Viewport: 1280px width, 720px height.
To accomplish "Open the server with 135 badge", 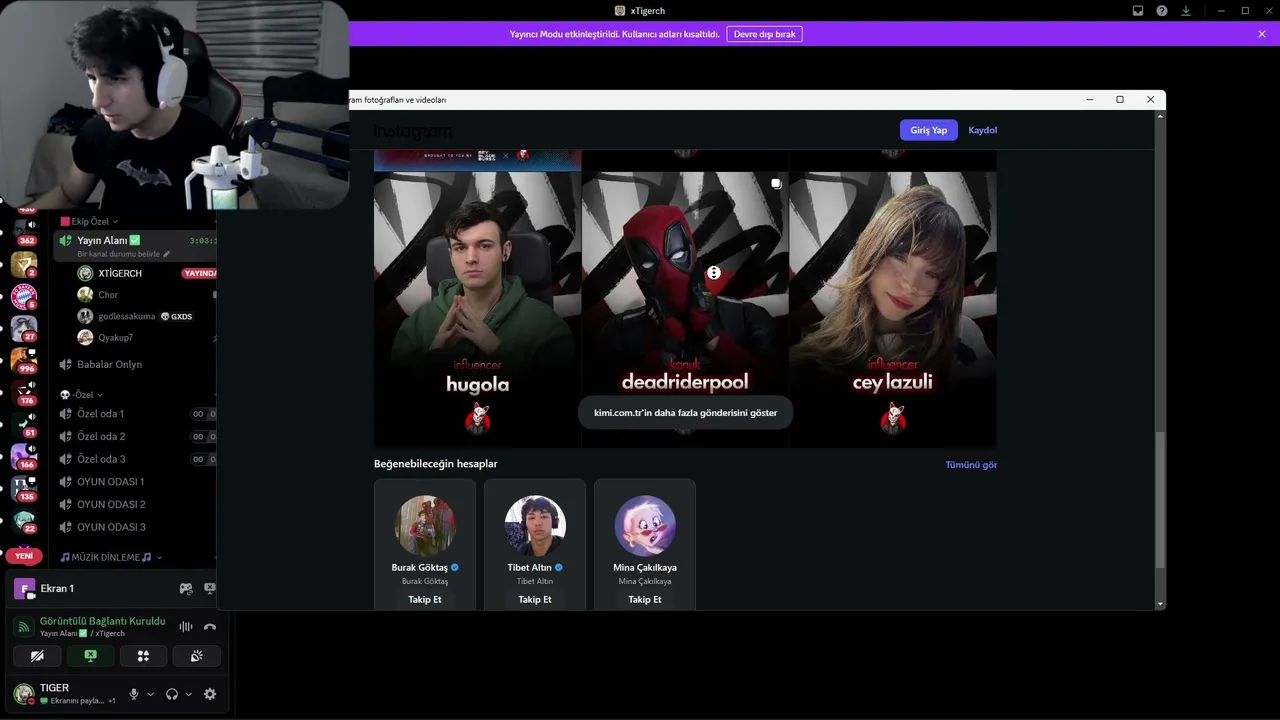I will (x=24, y=488).
